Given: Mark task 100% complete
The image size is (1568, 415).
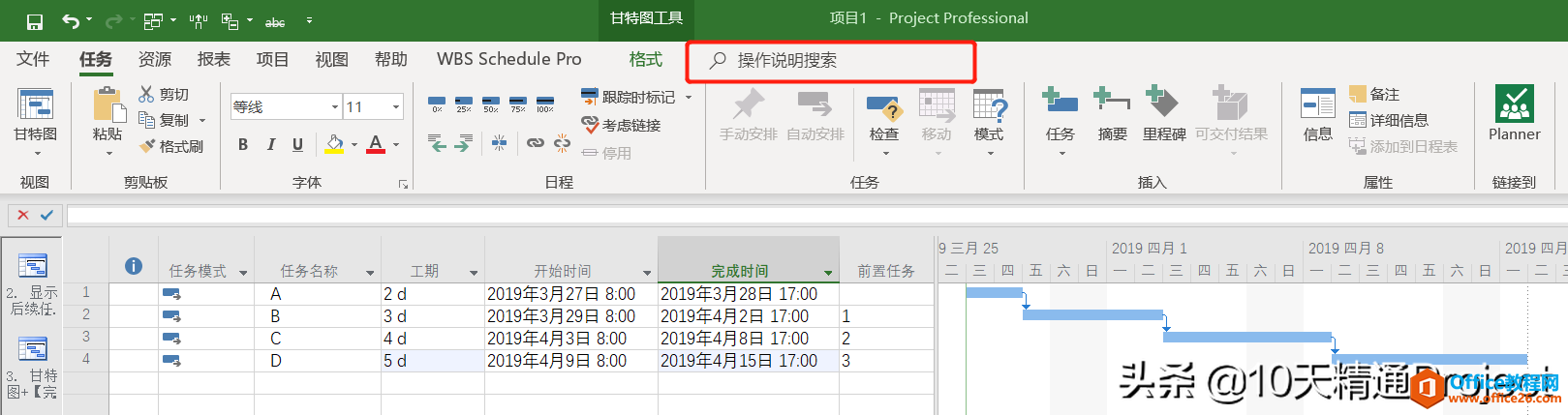Looking at the screenshot, I should (x=545, y=104).
